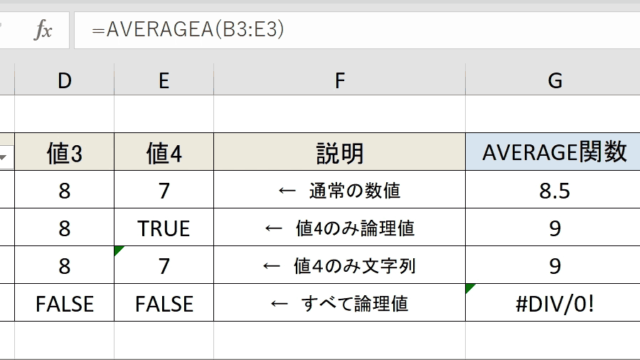Click green error indicator on #DIV/0! cell
Screen dimensions: 640x360
point(470,288)
